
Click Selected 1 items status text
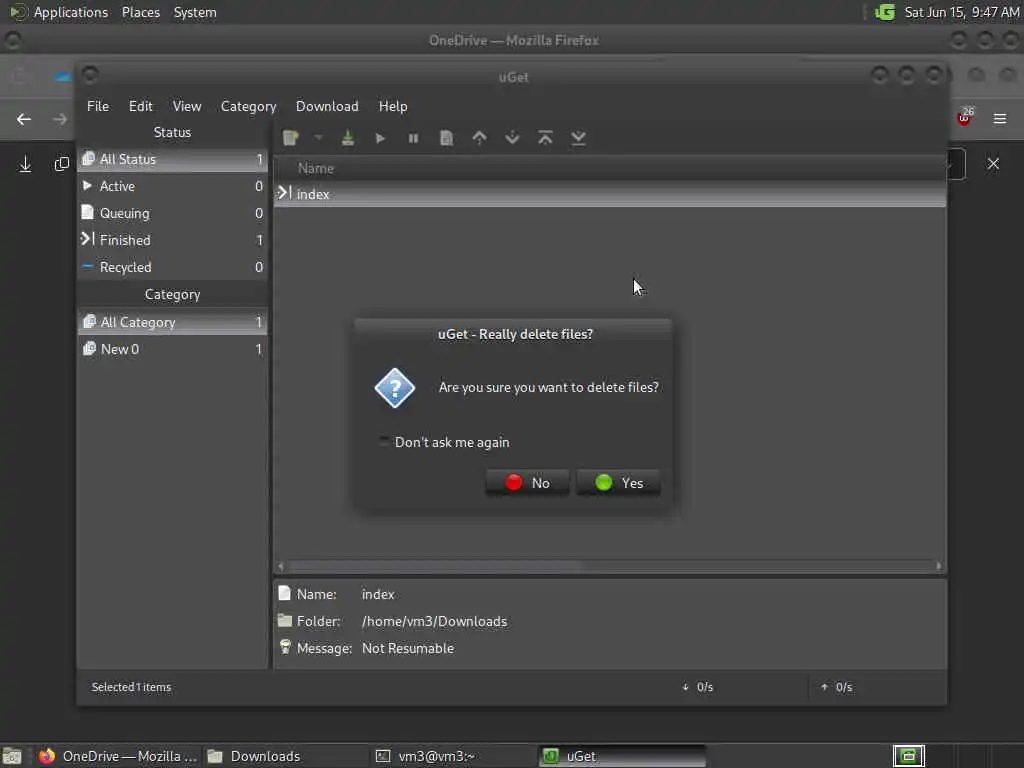pyautogui.click(x=131, y=687)
